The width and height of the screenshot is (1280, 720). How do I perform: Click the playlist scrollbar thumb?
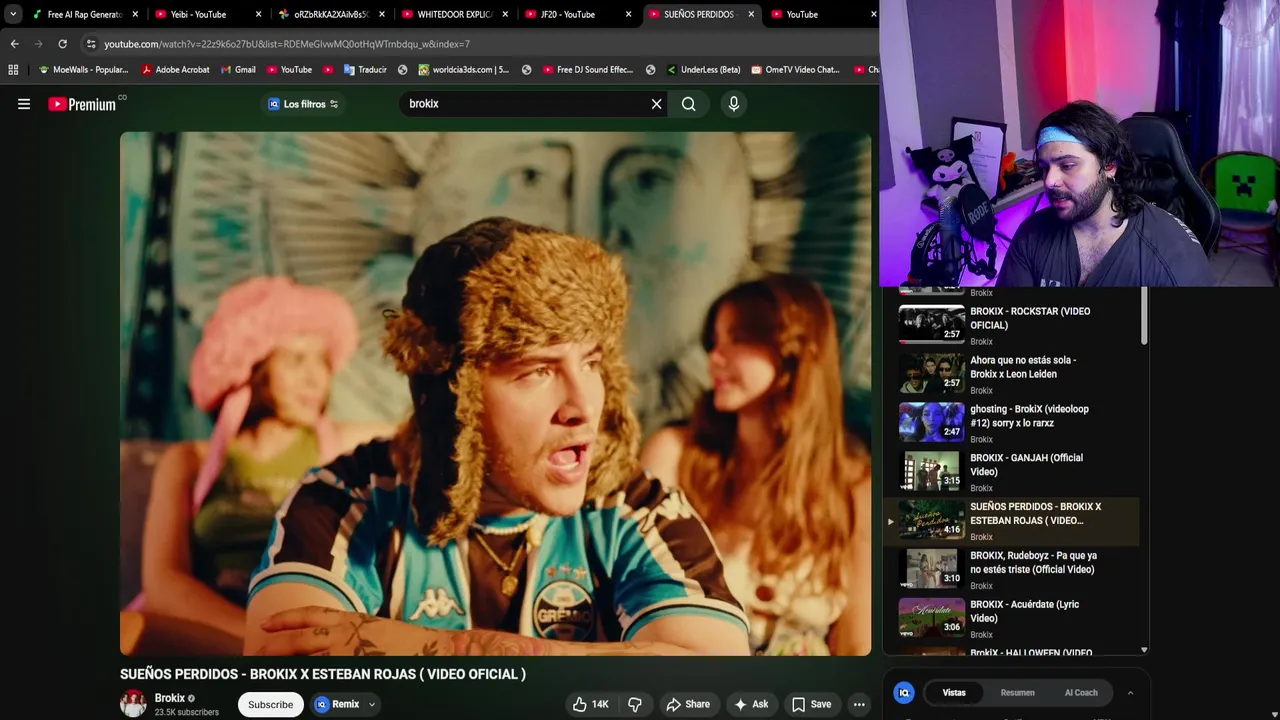tap(1144, 317)
